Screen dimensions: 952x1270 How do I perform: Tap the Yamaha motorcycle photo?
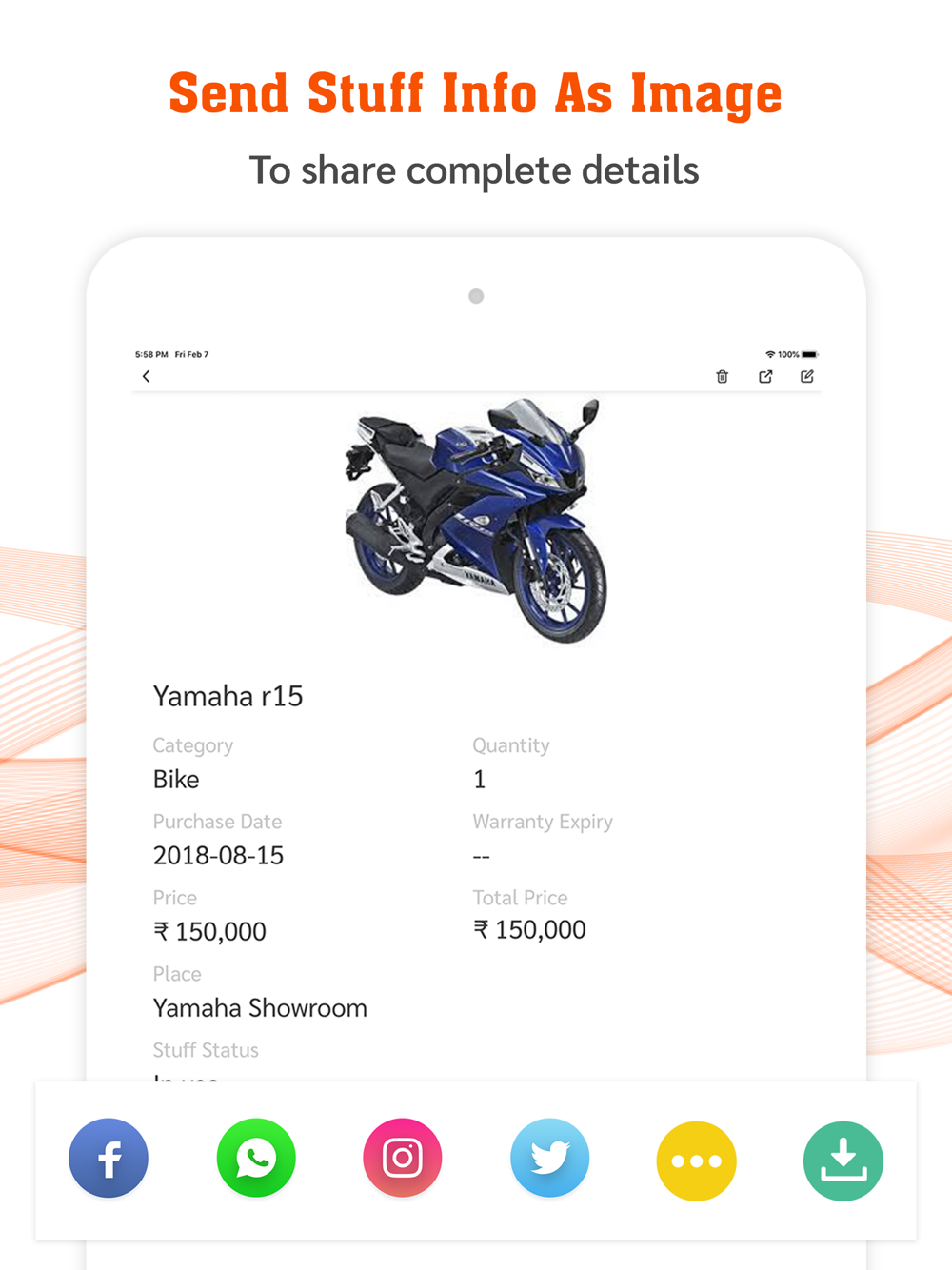pyautogui.click(x=476, y=521)
